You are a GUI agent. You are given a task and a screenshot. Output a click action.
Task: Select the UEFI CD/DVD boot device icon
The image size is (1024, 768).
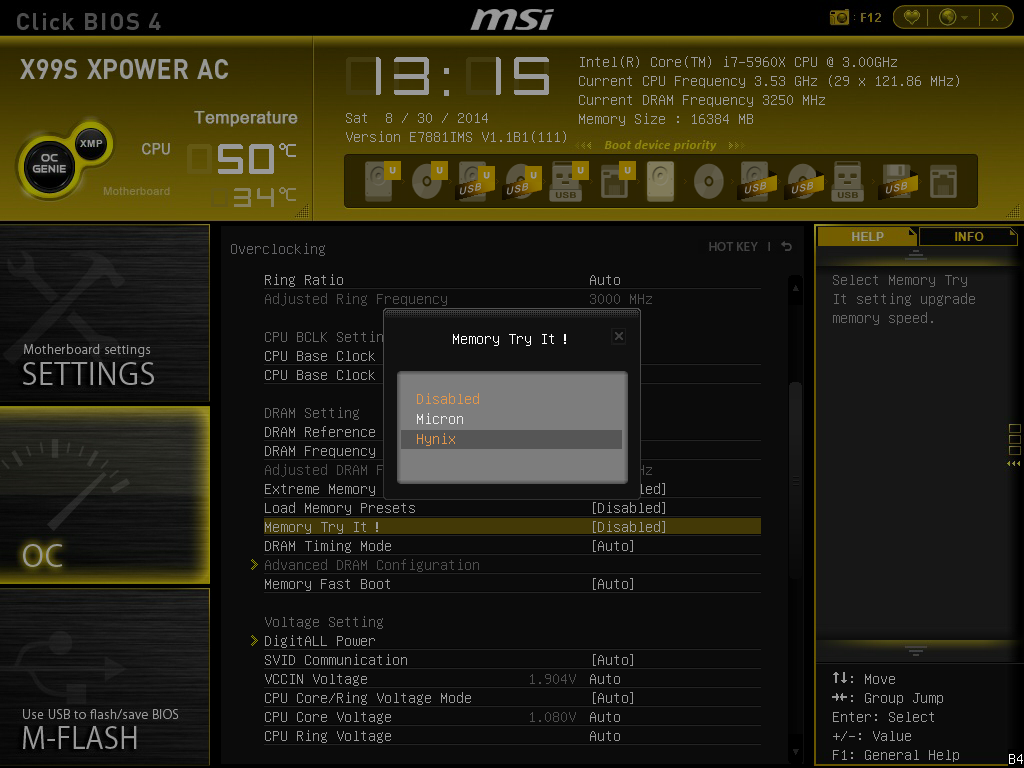click(x=428, y=181)
